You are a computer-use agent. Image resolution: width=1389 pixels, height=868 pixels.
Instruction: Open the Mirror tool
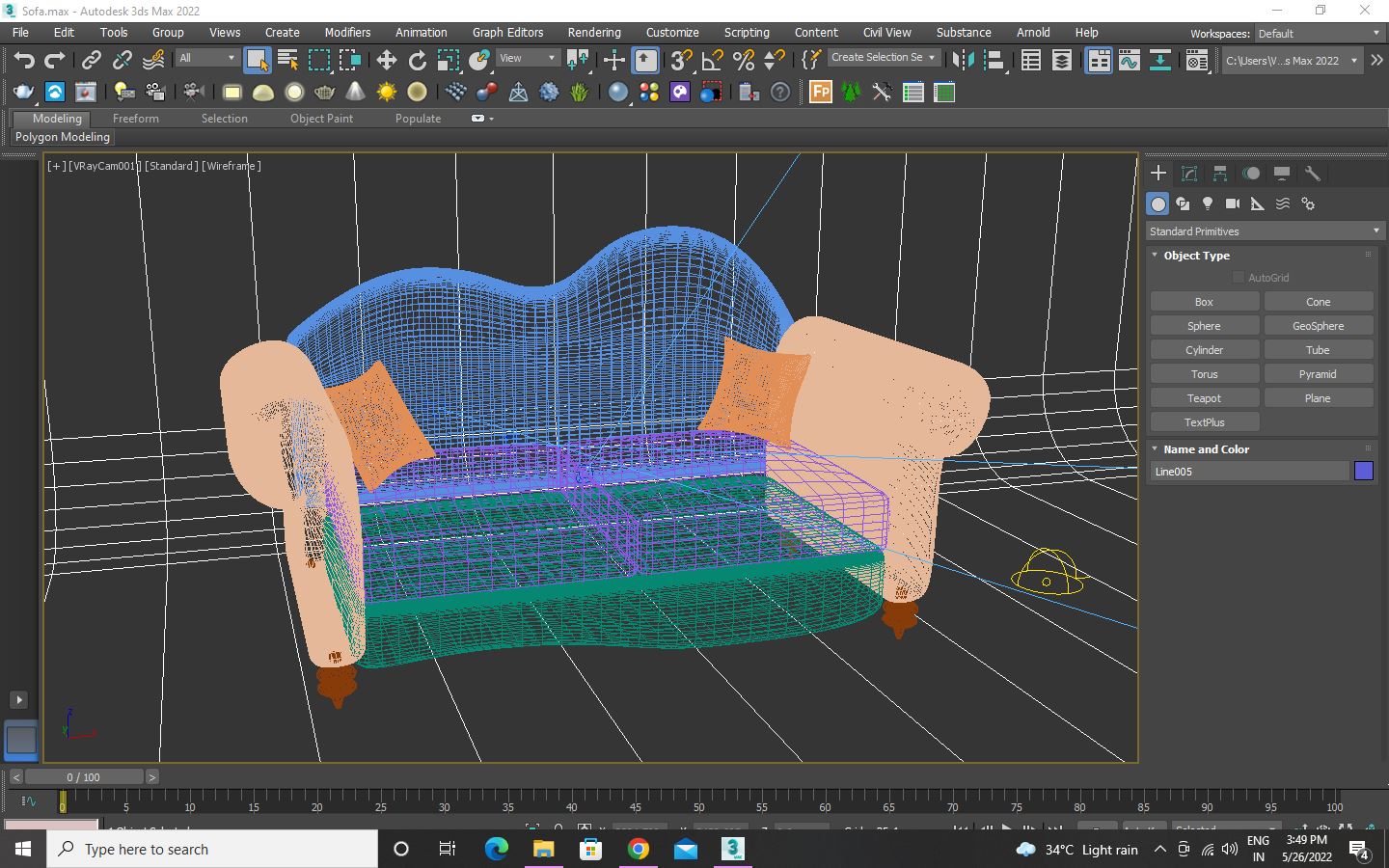[962, 61]
